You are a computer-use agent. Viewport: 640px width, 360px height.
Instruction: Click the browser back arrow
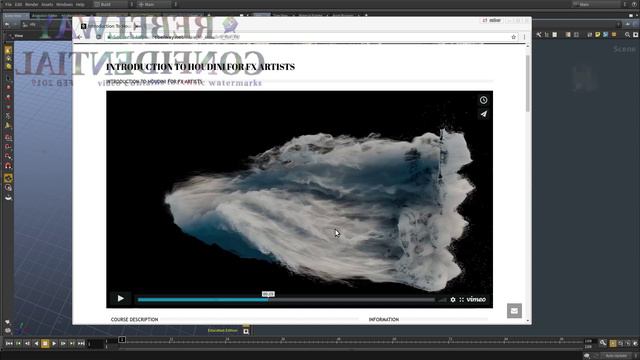coord(80,37)
